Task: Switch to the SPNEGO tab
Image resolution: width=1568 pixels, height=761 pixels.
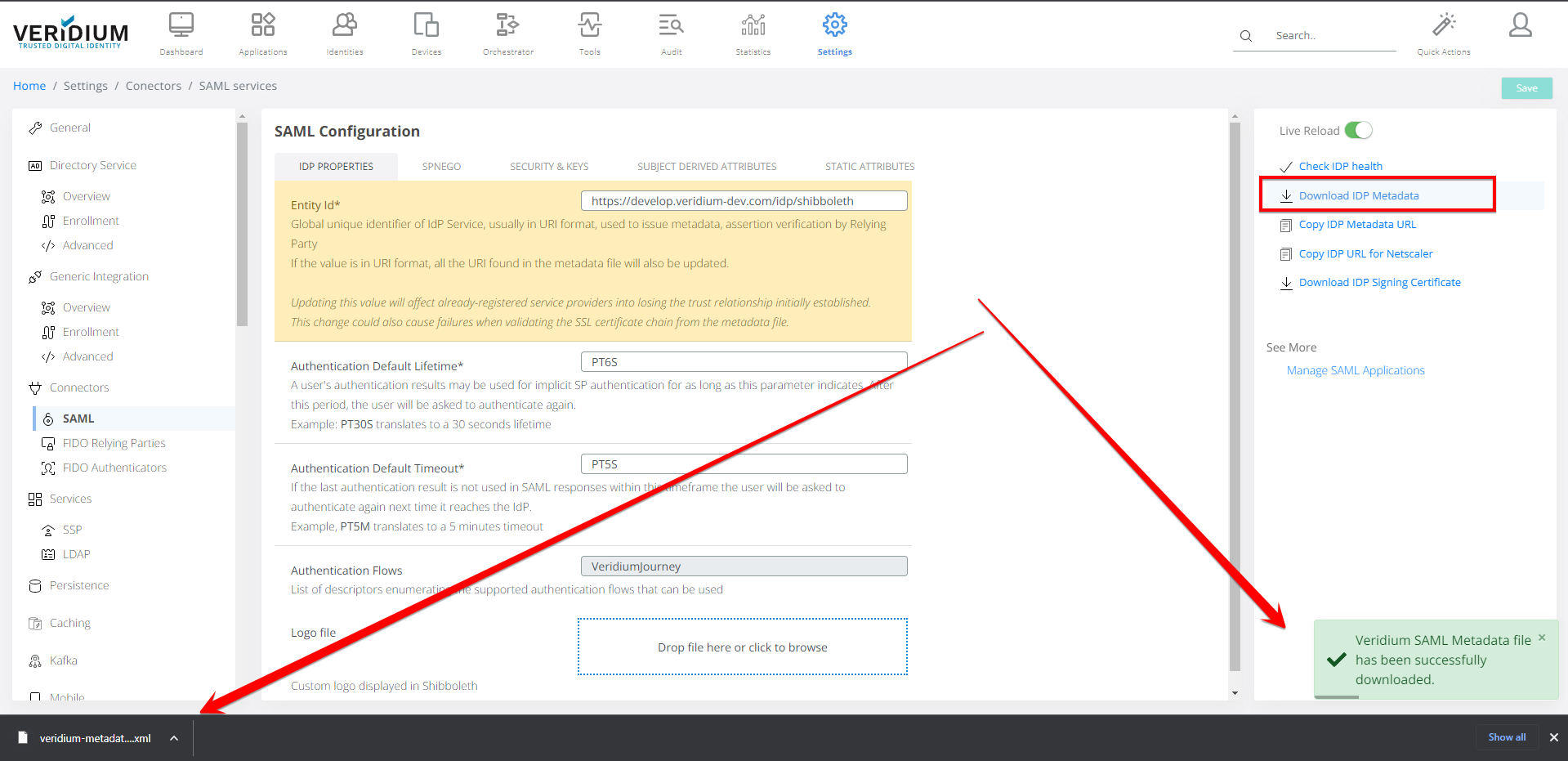Action: (x=441, y=167)
